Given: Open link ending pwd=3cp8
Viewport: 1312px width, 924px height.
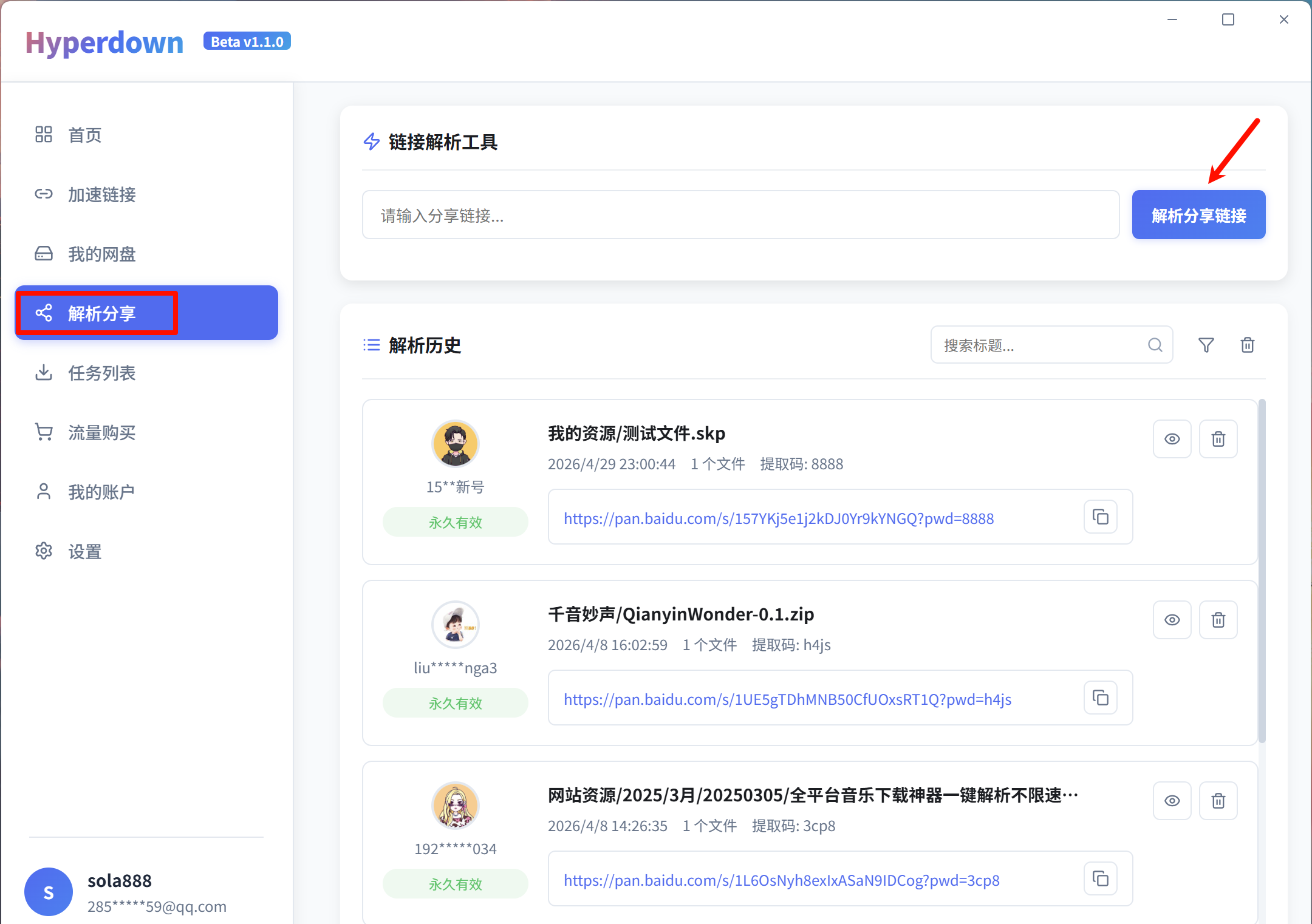Looking at the screenshot, I should click(x=782, y=880).
